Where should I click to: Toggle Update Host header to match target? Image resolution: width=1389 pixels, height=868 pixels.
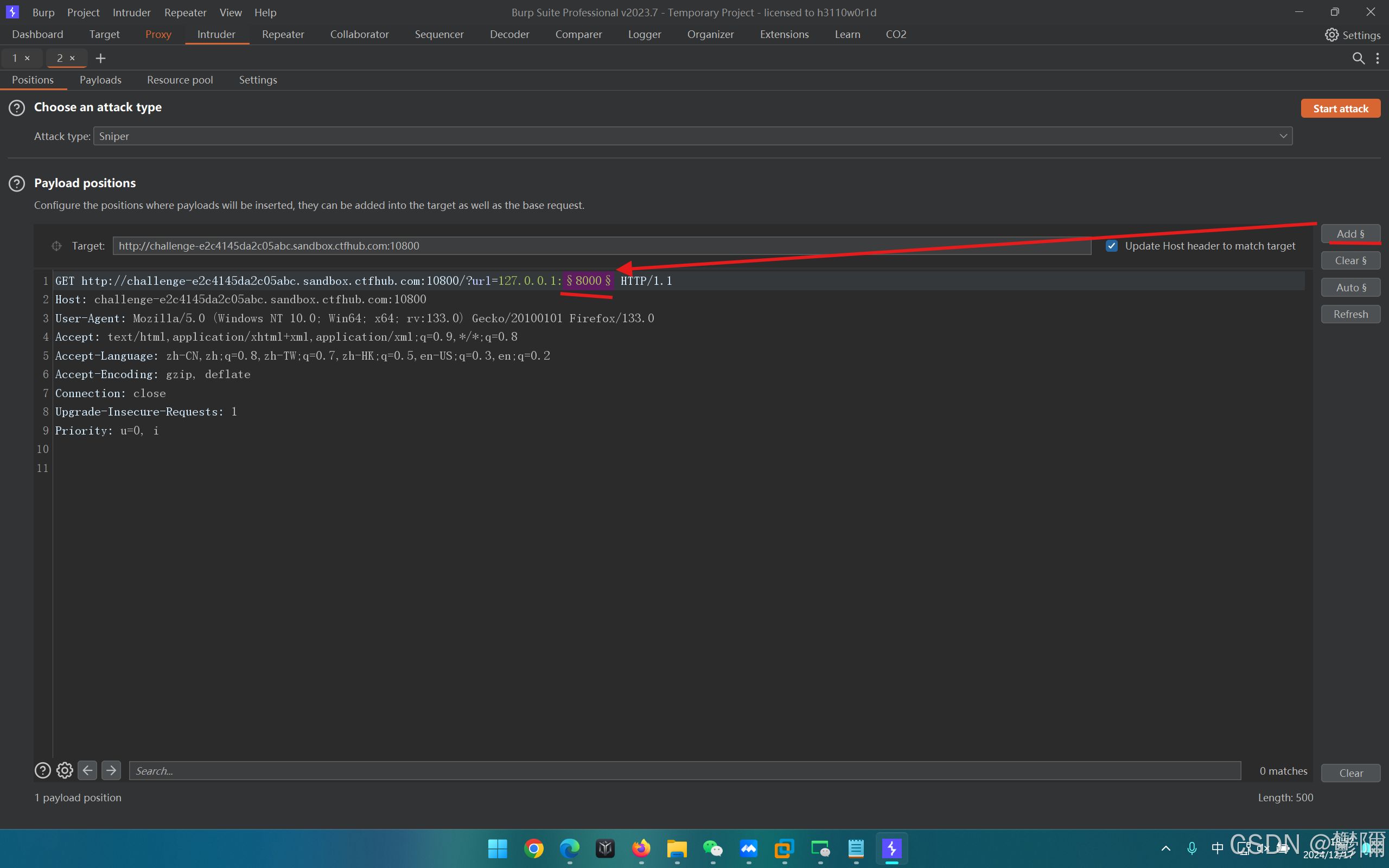(x=1112, y=246)
